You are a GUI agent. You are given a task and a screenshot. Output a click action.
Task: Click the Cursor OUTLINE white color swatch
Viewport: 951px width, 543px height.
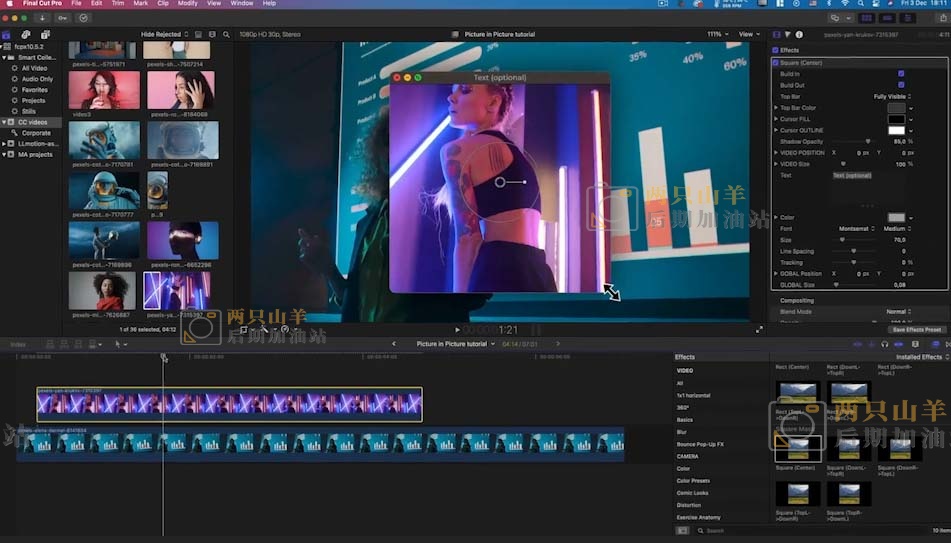click(x=896, y=130)
